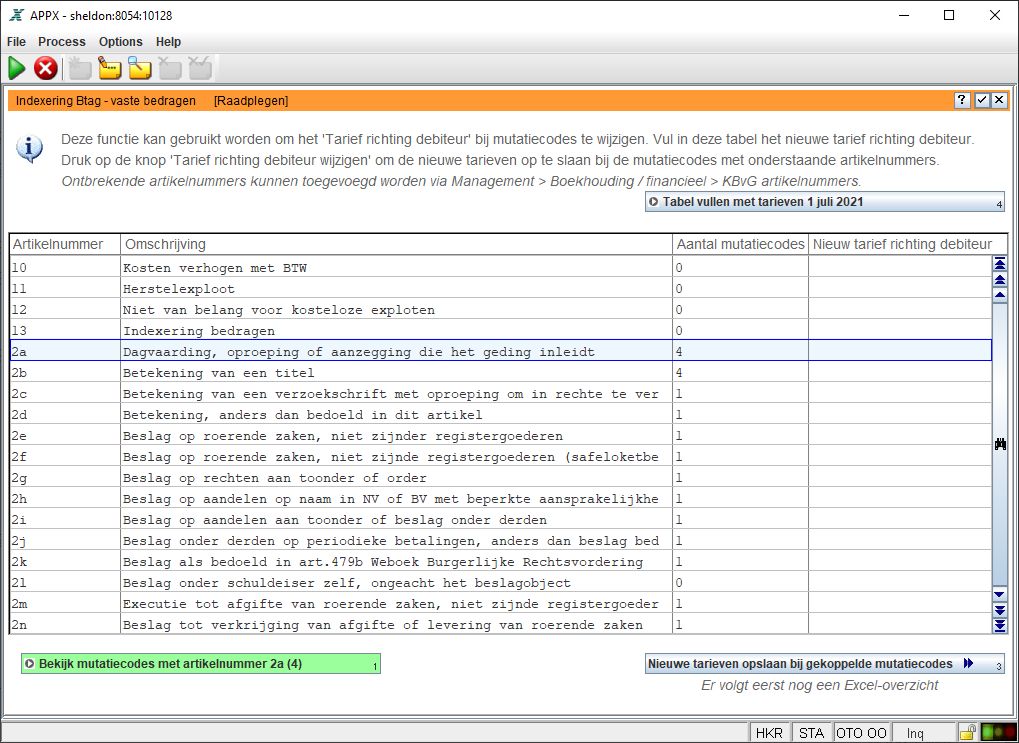Click the HKR status bar entry
The height and width of the screenshot is (743, 1019).
tap(769, 733)
